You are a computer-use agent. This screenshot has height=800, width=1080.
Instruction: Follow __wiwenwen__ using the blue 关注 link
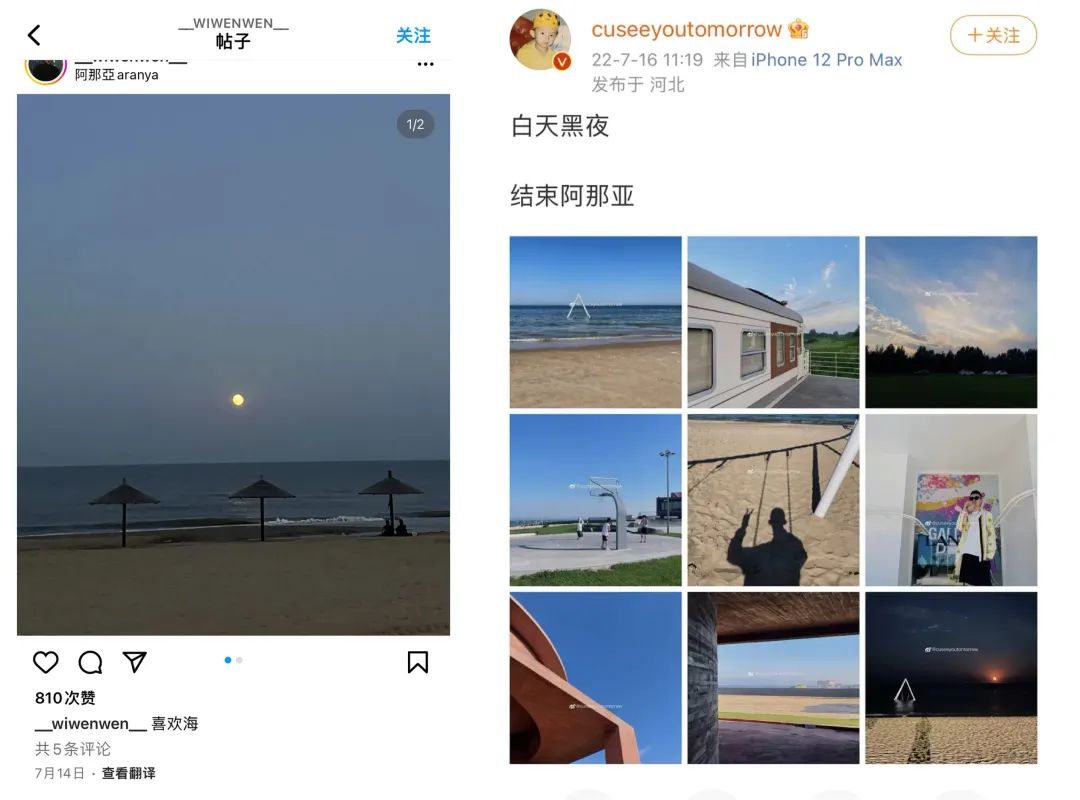coord(413,35)
